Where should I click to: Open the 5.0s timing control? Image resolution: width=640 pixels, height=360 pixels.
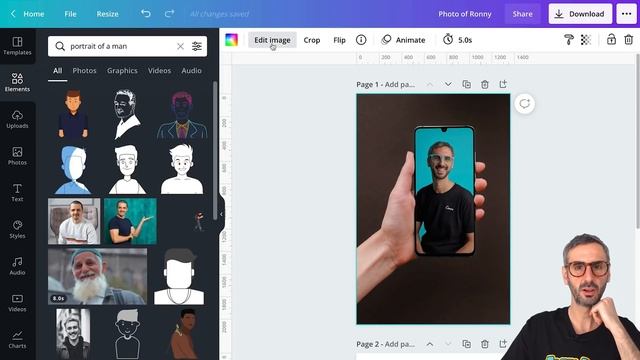click(458, 40)
